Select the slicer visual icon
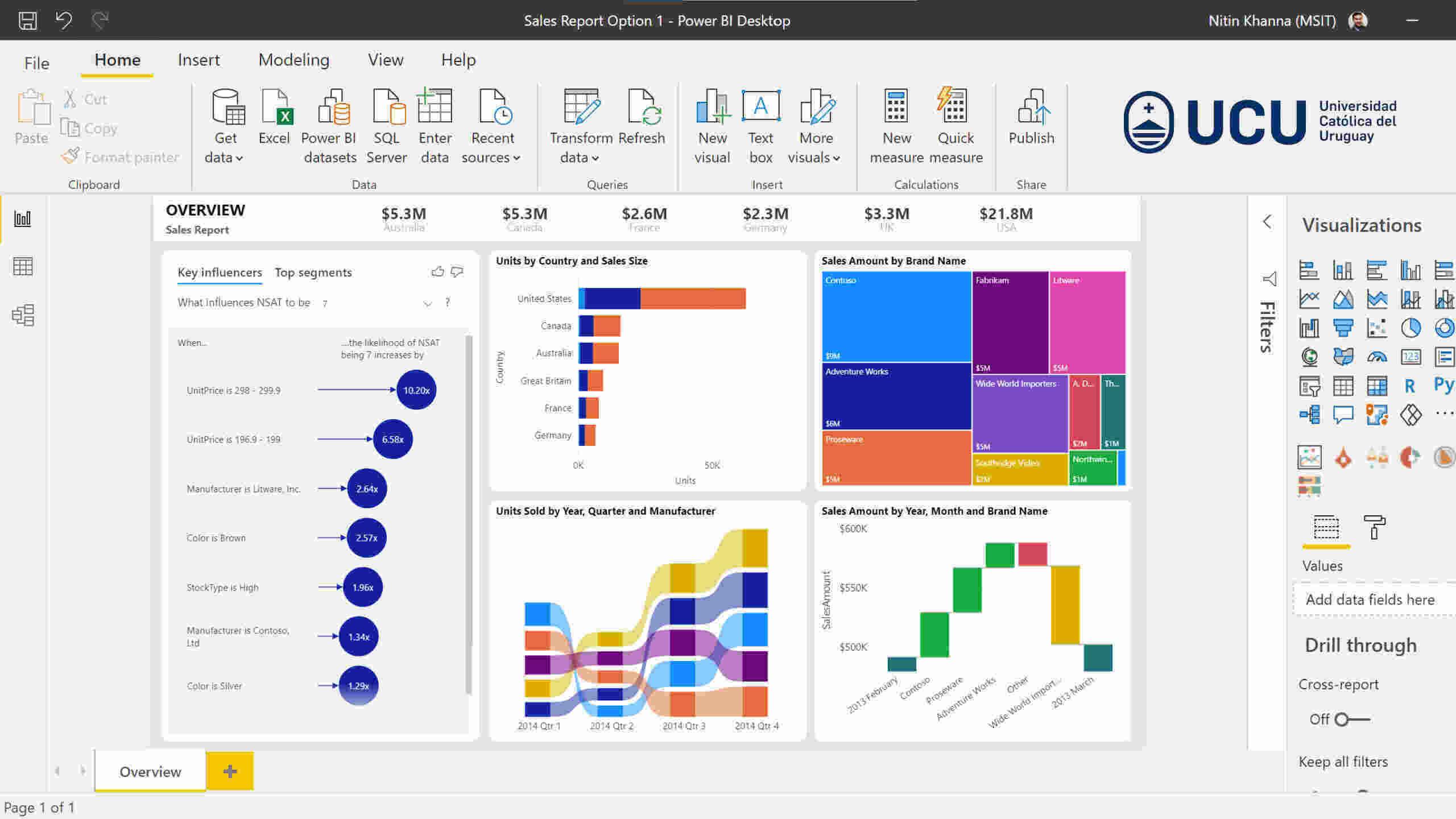 point(1309,387)
